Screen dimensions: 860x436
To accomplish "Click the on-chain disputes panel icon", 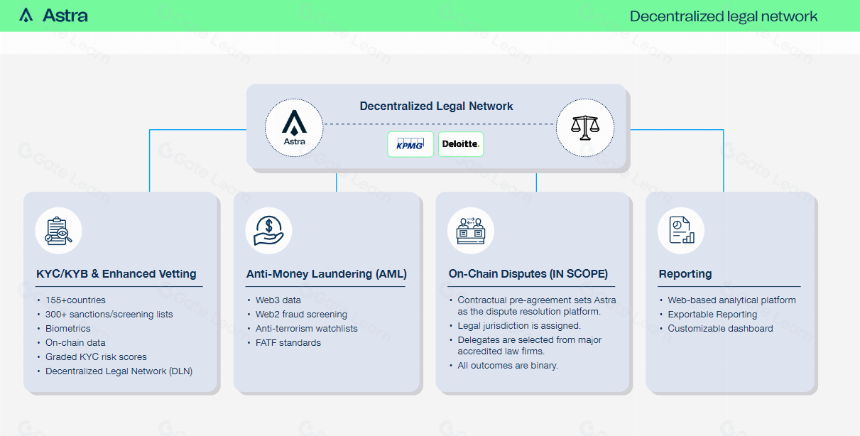I will coord(471,230).
